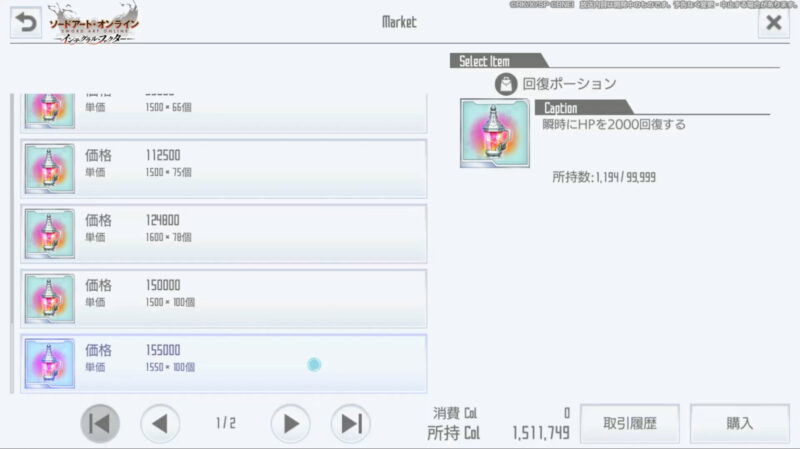The width and height of the screenshot is (800, 449).
Task: Select the 155000 price listing
Action: tap(223, 364)
